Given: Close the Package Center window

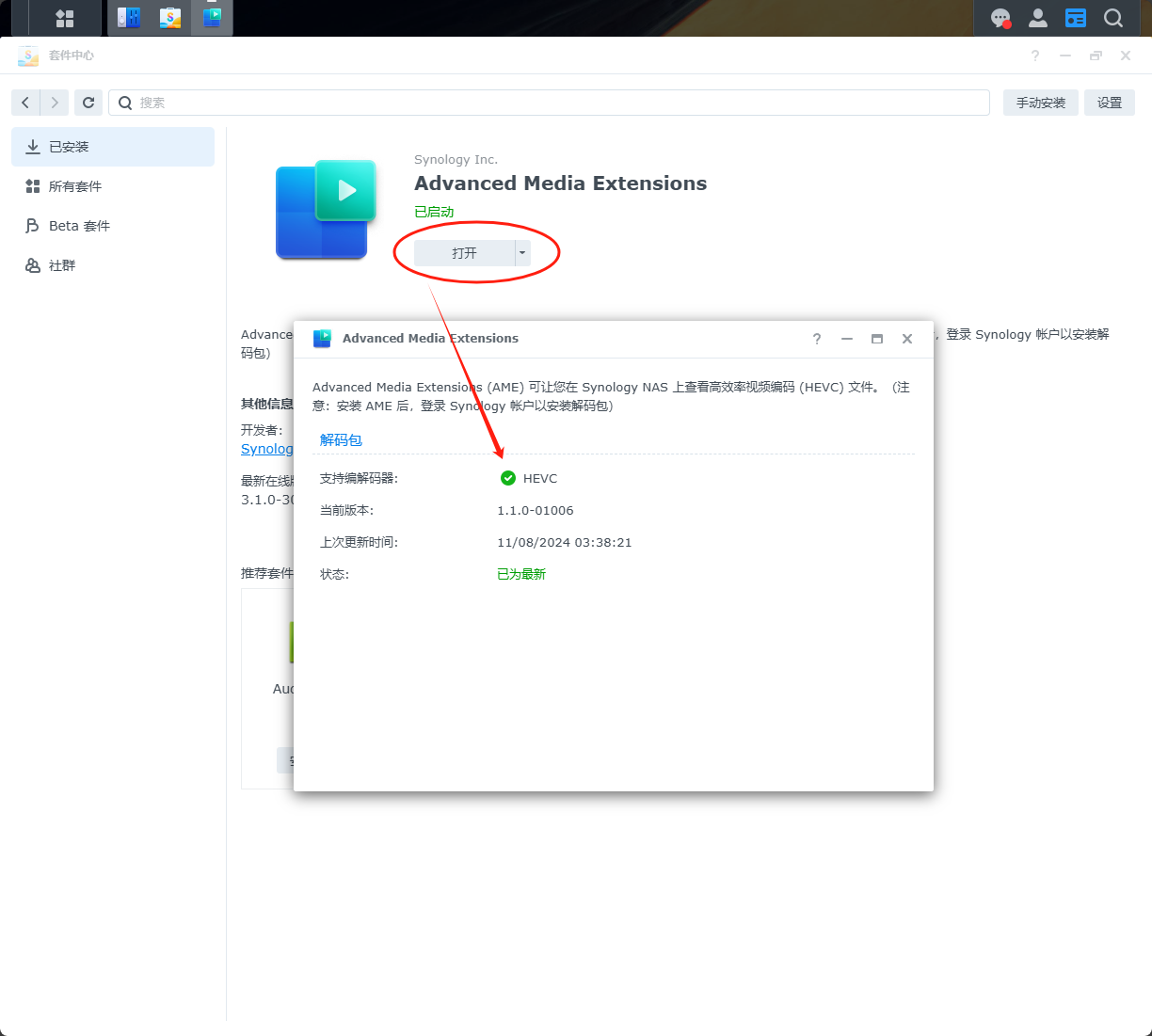Looking at the screenshot, I should (1126, 56).
